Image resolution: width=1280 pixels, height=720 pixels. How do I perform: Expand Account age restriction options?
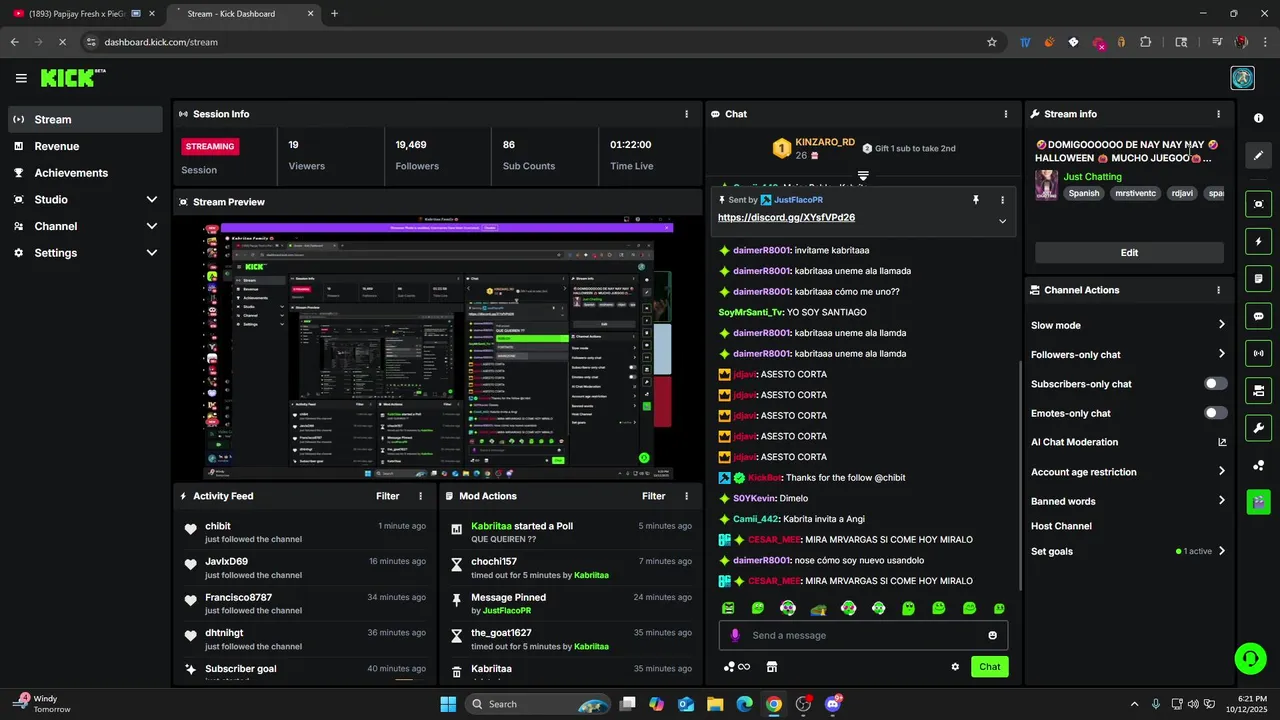click(1221, 471)
